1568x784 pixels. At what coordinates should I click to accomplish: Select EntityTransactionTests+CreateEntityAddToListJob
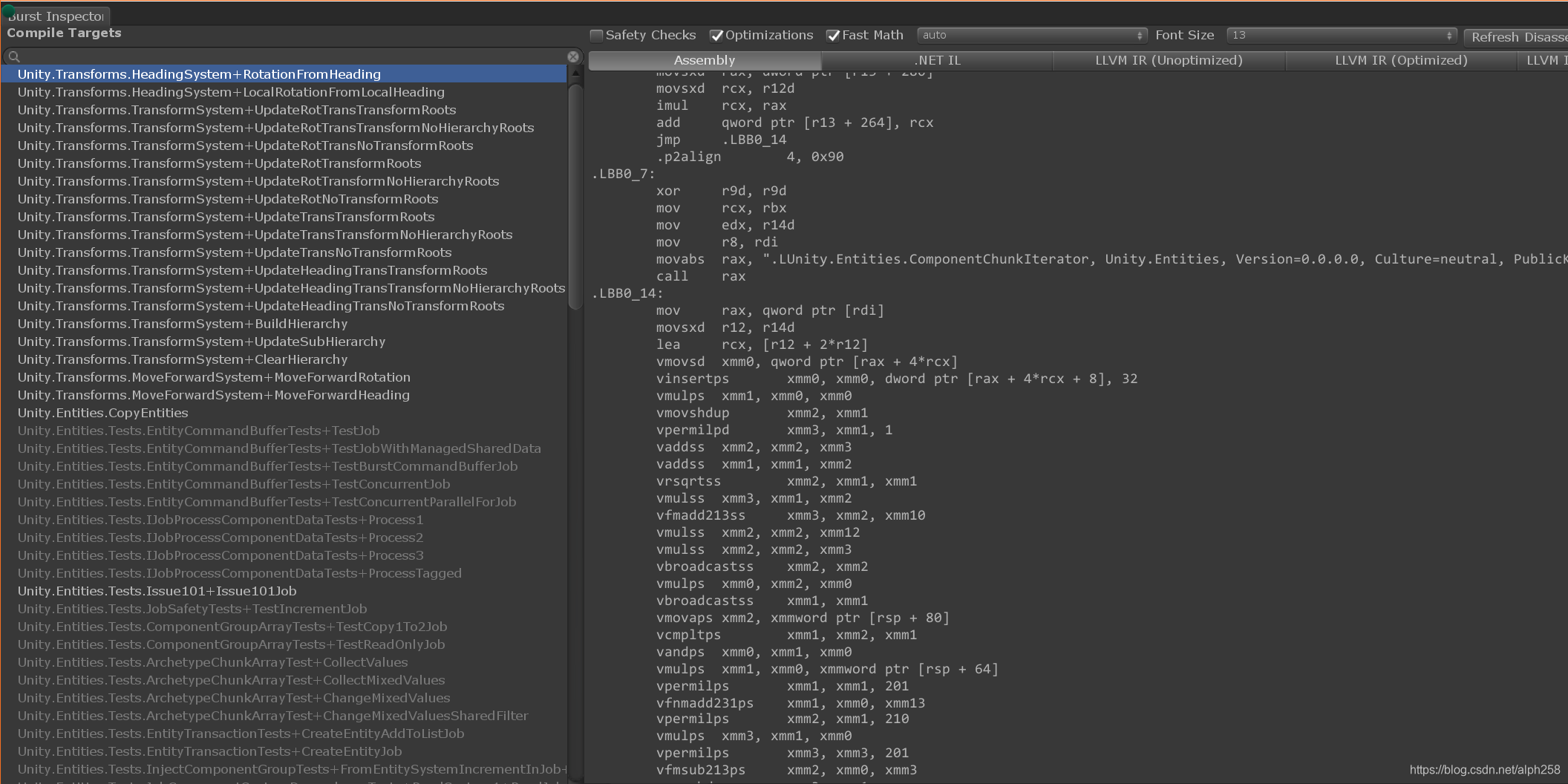(284, 734)
